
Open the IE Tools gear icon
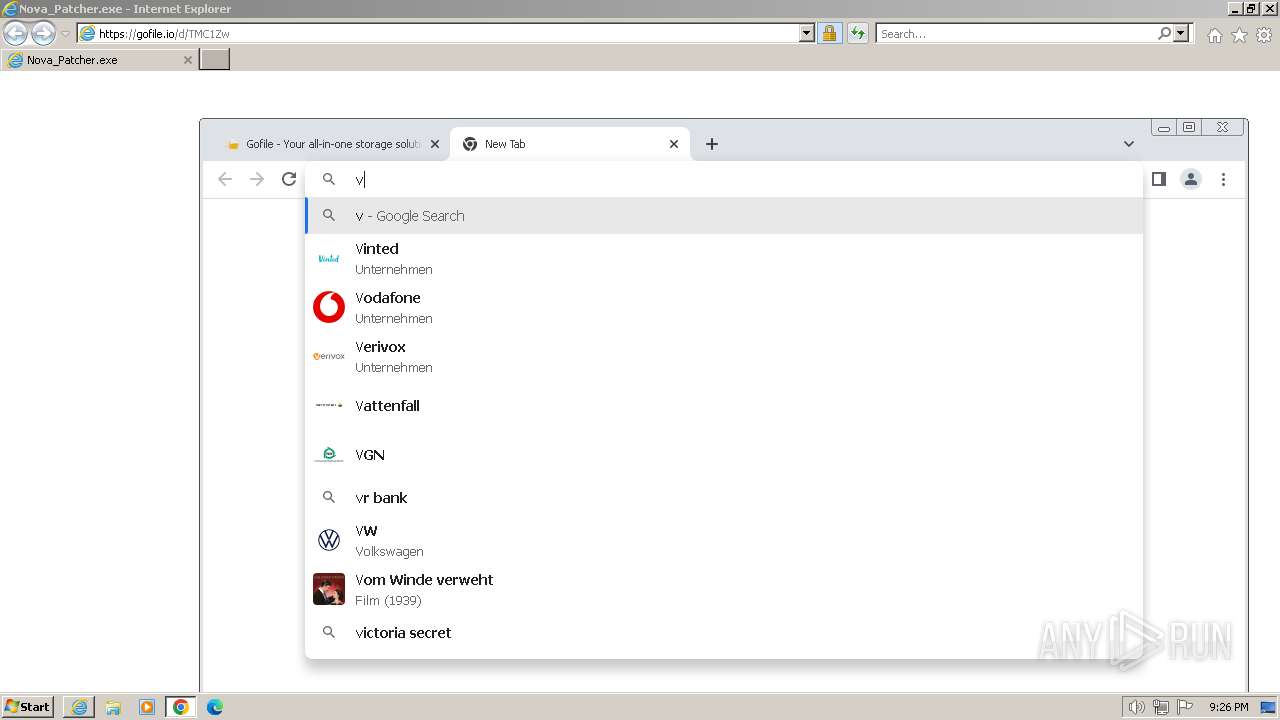point(1264,35)
